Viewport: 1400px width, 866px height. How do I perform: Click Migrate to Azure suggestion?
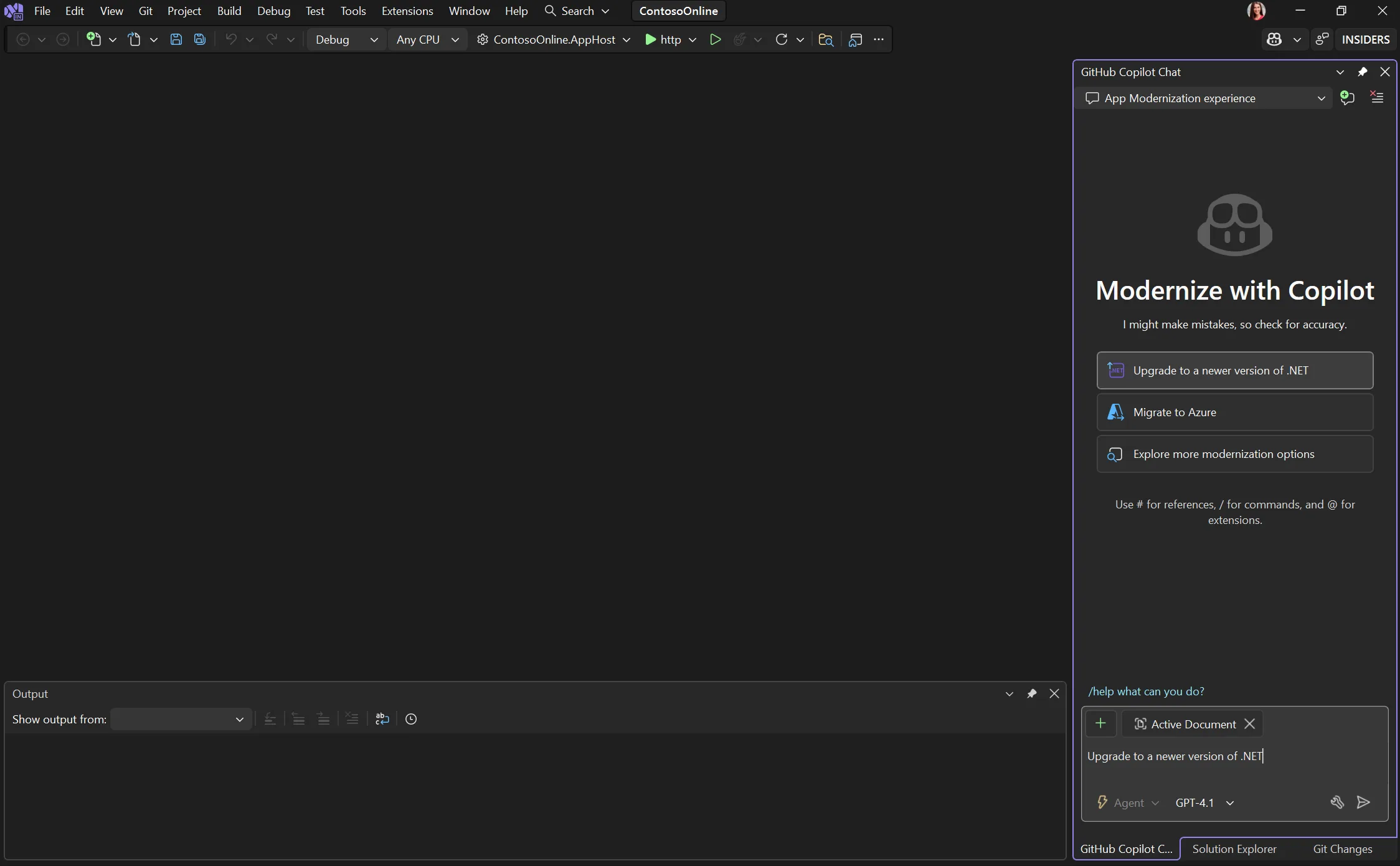(x=1234, y=412)
